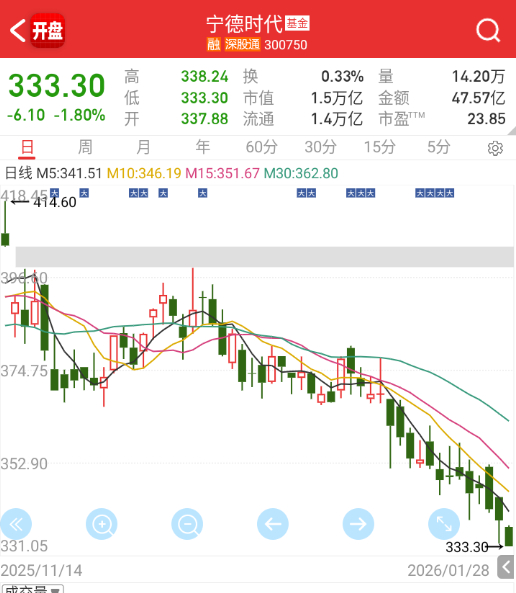
Task: Switch to the 月 monthly tab
Action: [x=143, y=147]
